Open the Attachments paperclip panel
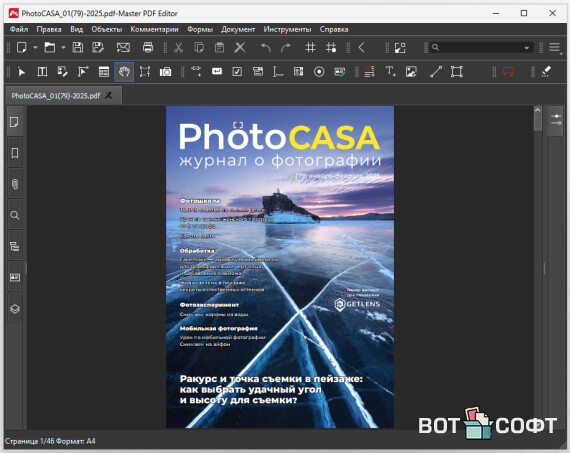The width and height of the screenshot is (570, 453). pos(15,184)
